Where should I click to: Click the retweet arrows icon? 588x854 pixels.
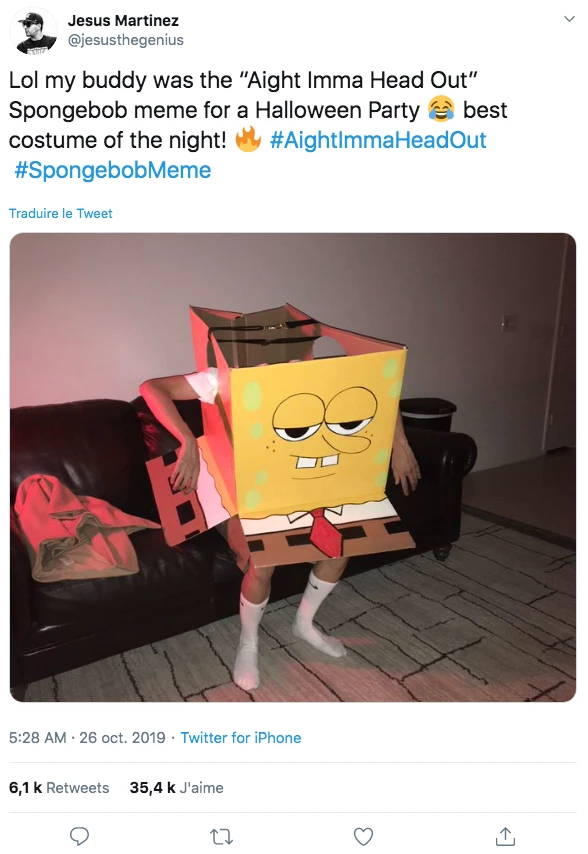coord(222,836)
